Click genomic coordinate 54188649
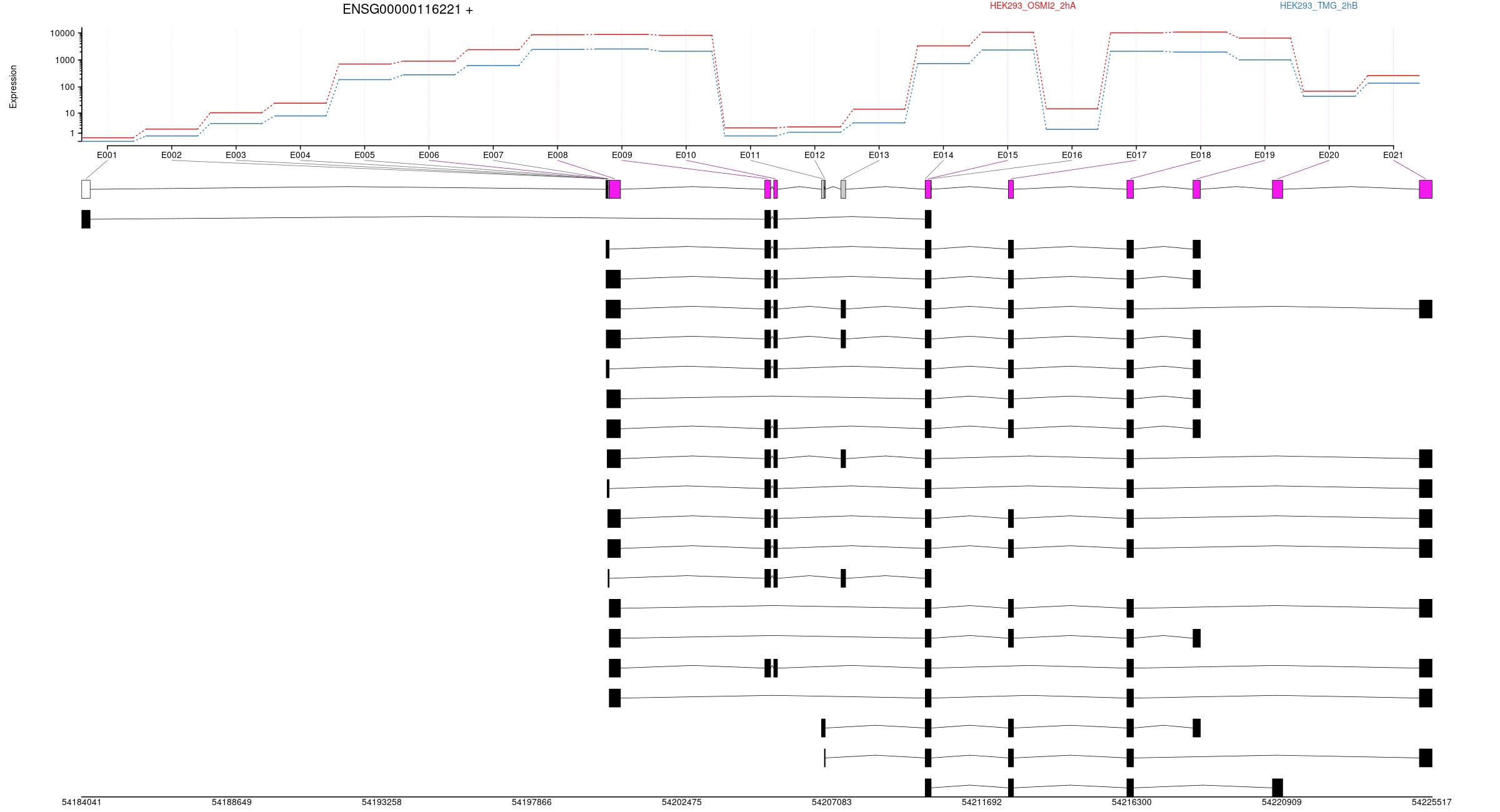The width and height of the screenshot is (1500, 812). click(x=231, y=802)
